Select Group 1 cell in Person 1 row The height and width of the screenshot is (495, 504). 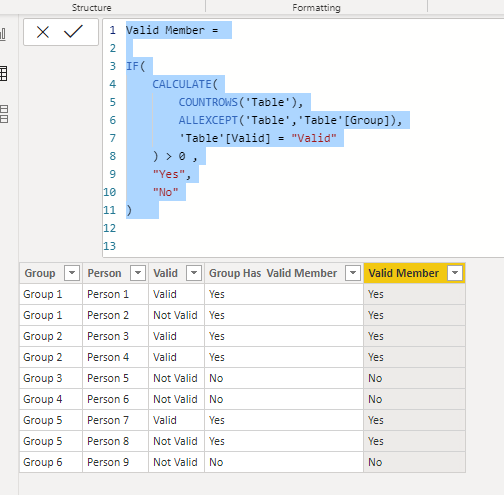click(51, 294)
